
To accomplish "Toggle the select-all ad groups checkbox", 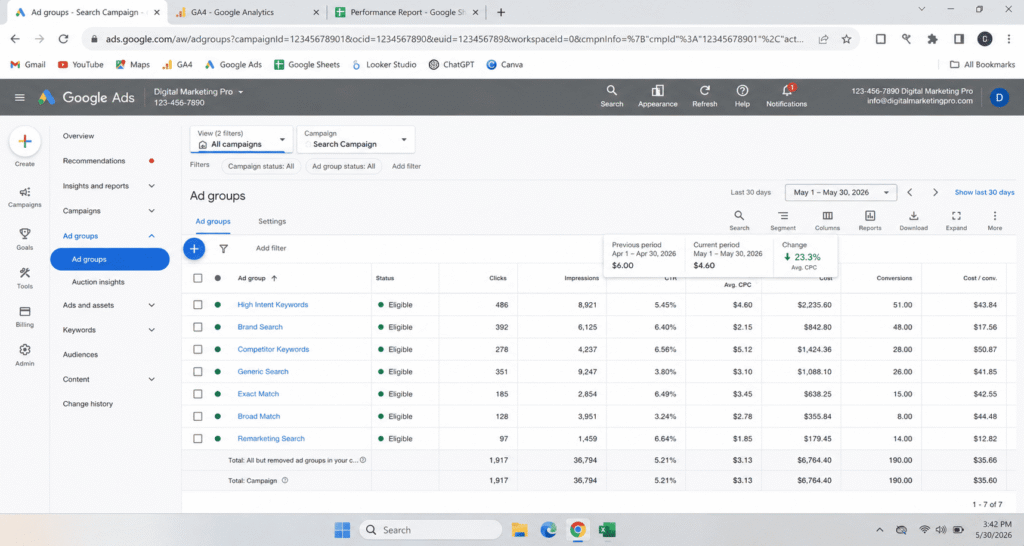I will [x=198, y=278].
